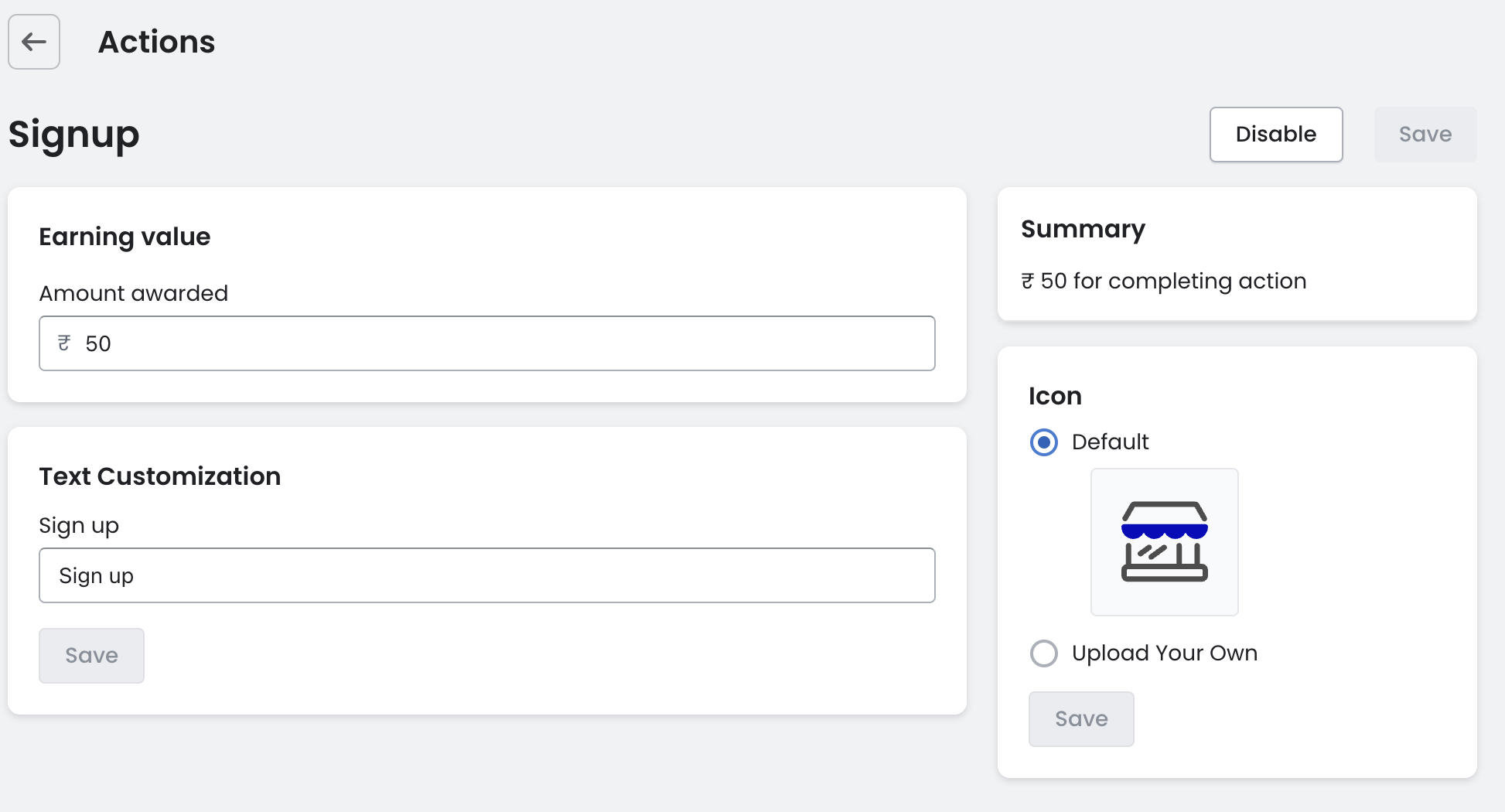Click the Earning value card heading

tap(125, 237)
